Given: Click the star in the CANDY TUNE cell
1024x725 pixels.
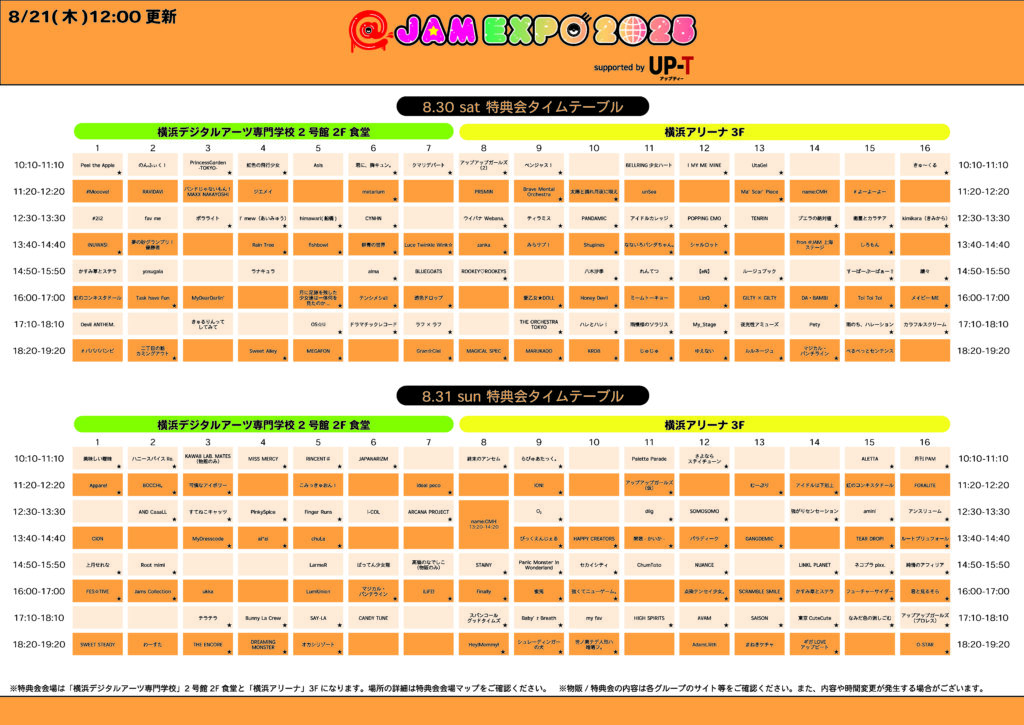Looking at the screenshot, I should point(397,625).
